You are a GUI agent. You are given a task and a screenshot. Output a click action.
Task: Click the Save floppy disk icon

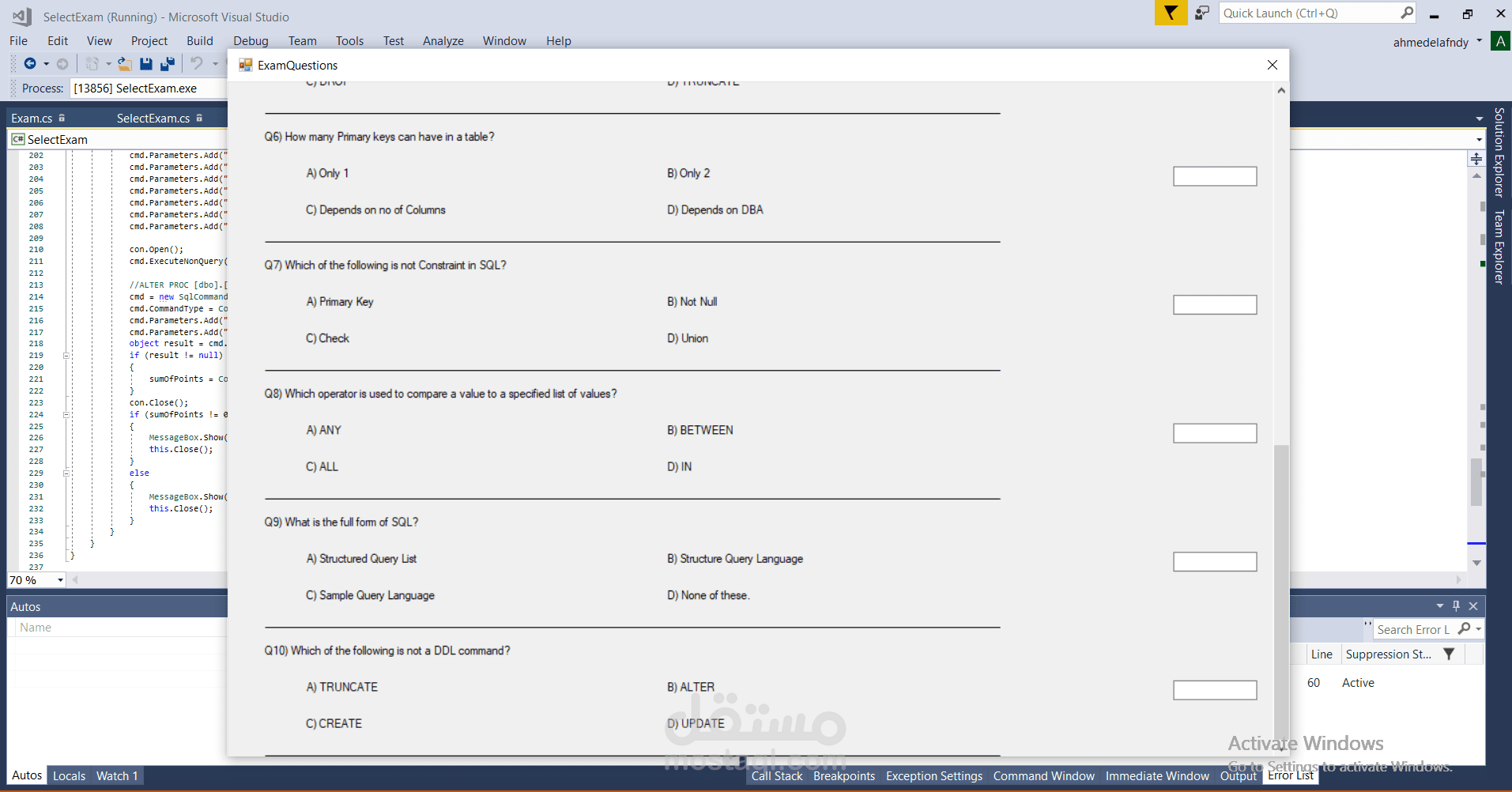pyautogui.click(x=146, y=63)
